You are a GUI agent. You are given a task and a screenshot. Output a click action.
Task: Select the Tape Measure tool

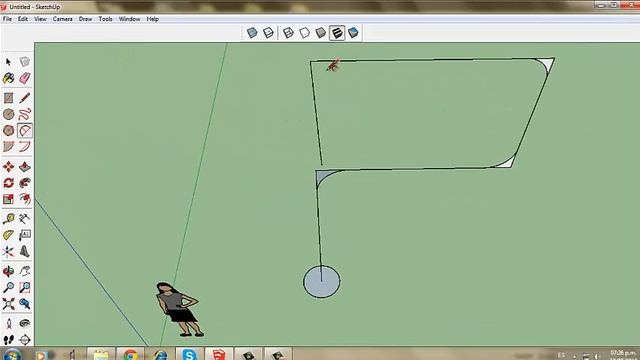9,219
